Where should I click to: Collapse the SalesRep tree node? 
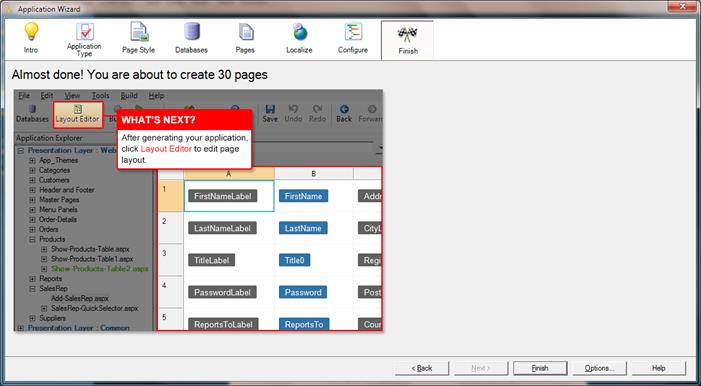tap(33, 288)
